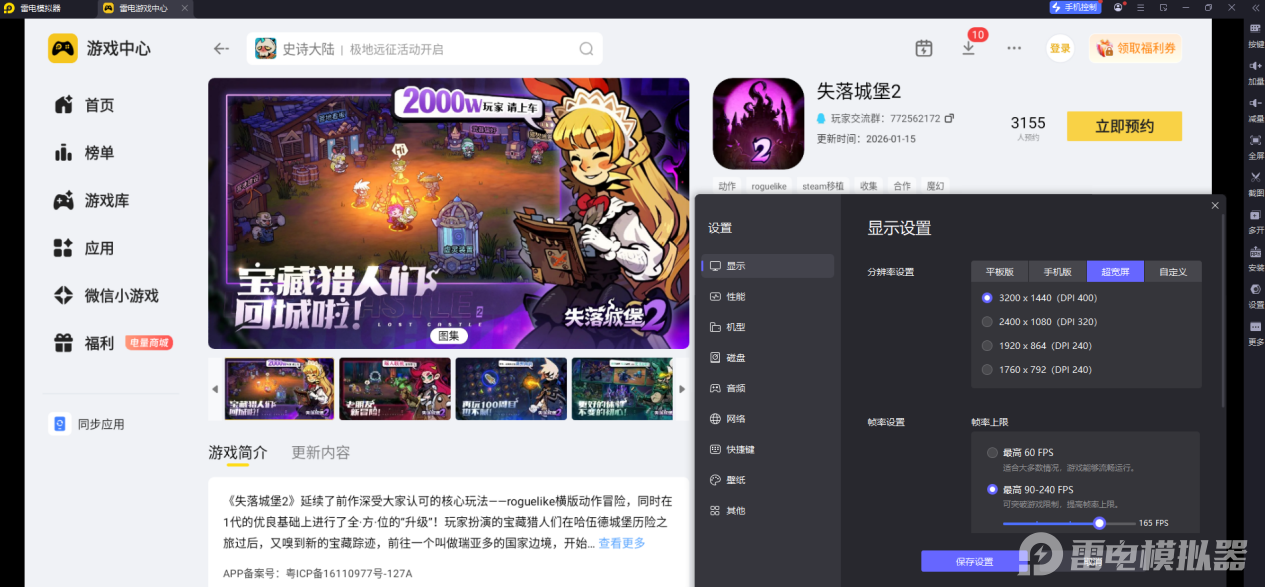Click the 登录 login button

[1060, 48]
